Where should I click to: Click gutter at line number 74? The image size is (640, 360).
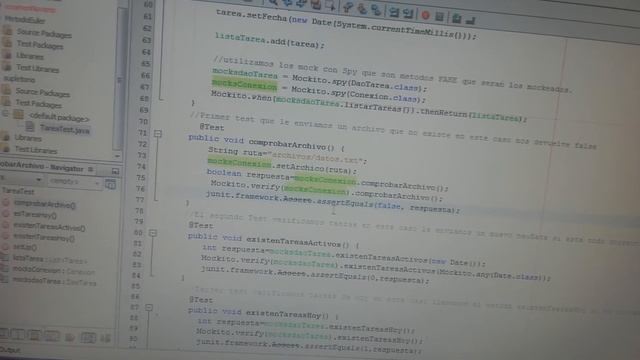141,166
